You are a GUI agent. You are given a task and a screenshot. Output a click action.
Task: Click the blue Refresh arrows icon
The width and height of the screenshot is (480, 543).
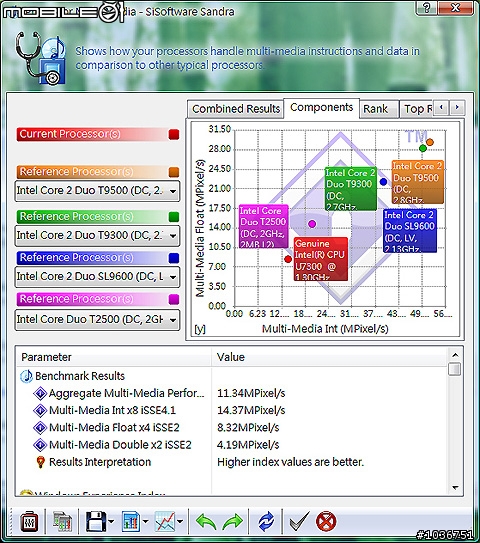click(x=266, y=522)
